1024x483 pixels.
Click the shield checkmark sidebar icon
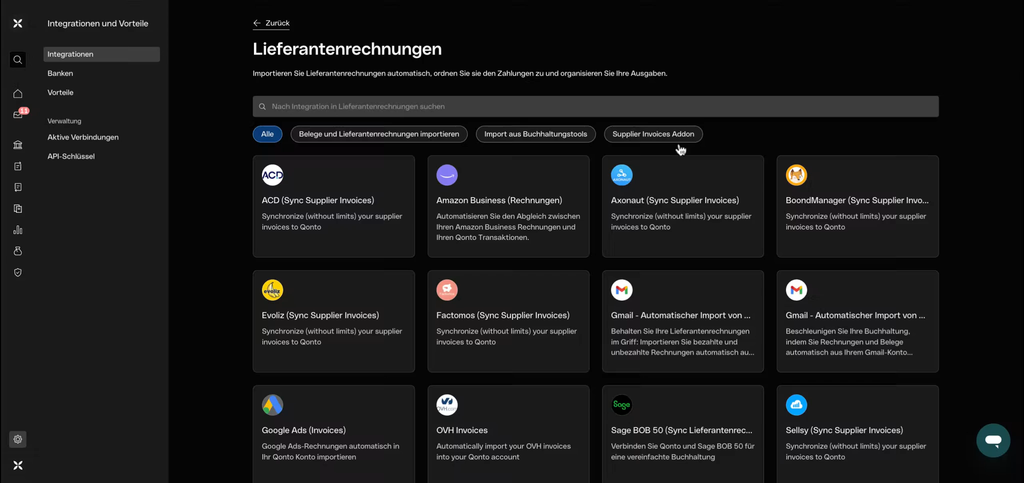pos(18,272)
